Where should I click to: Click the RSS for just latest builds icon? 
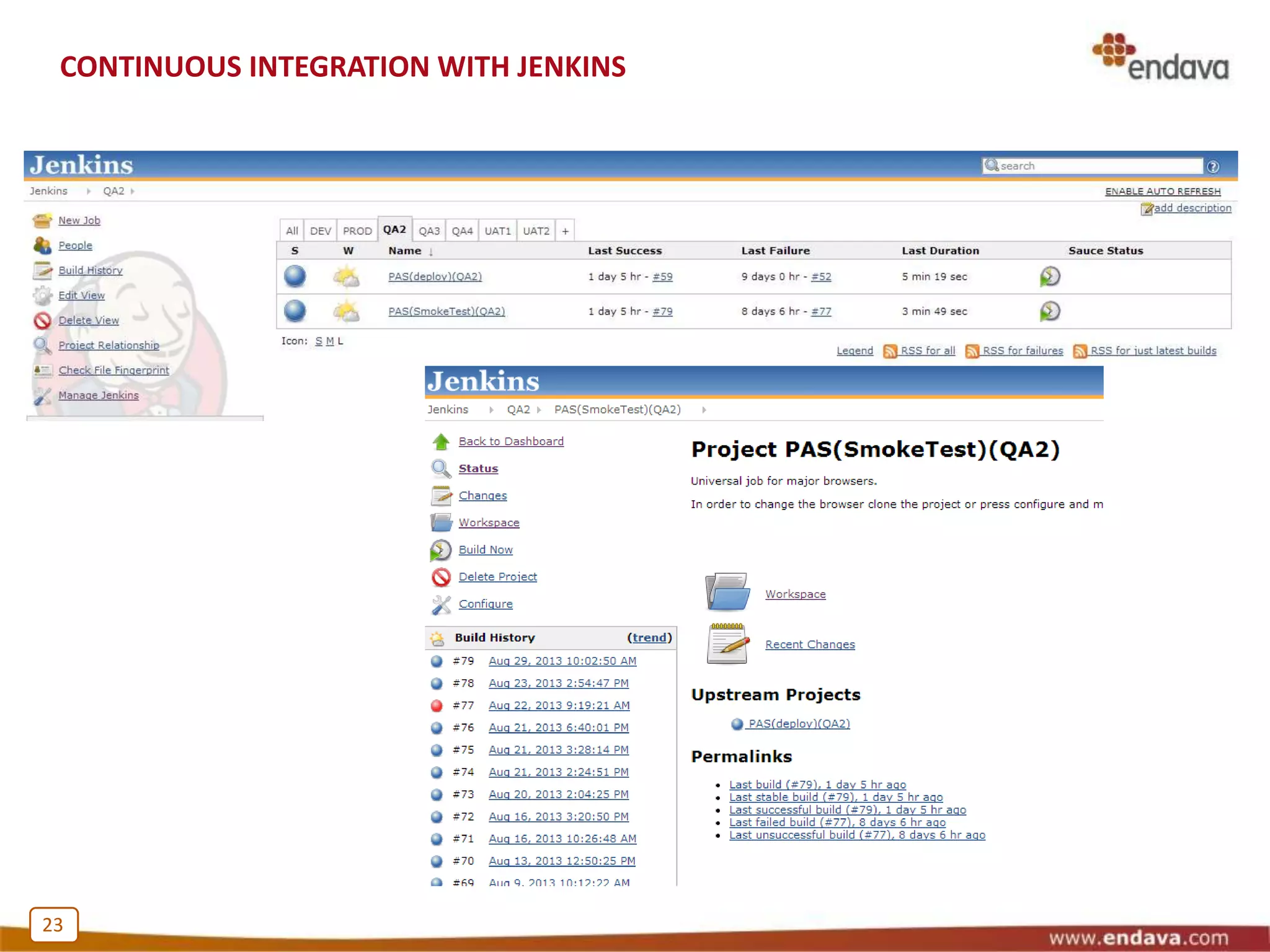tap(1080, 351)
